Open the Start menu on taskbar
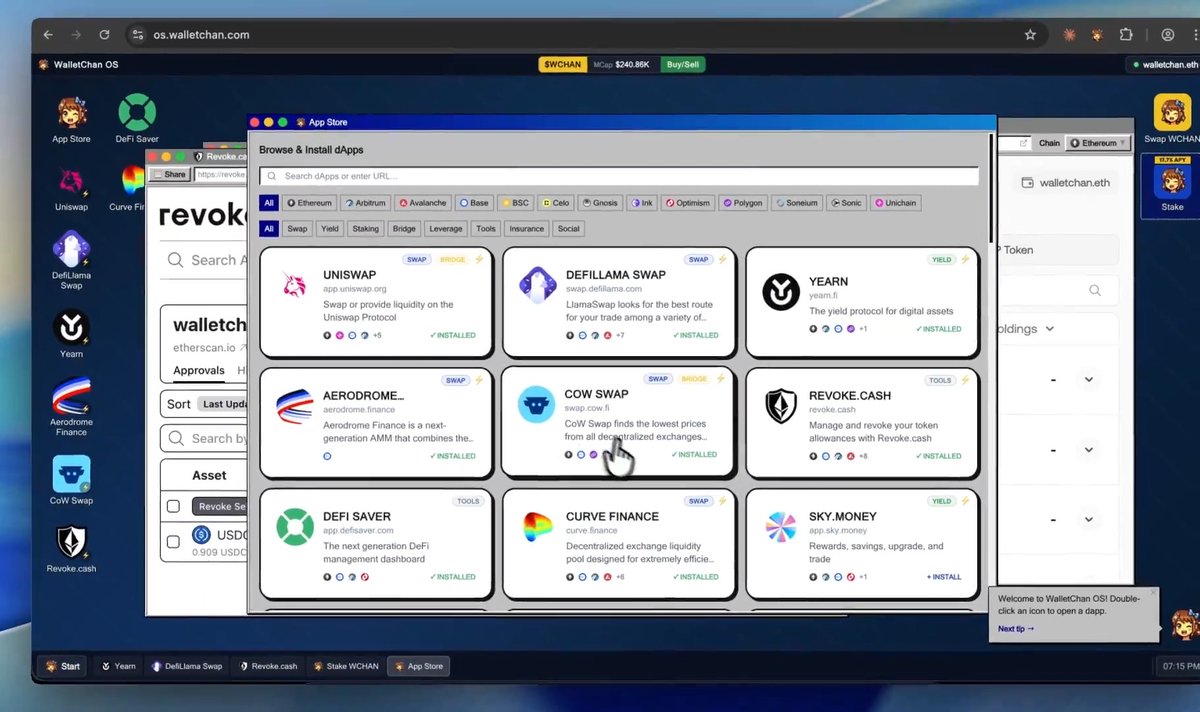This screenshot has width=1200, height=712. (61, 666)
